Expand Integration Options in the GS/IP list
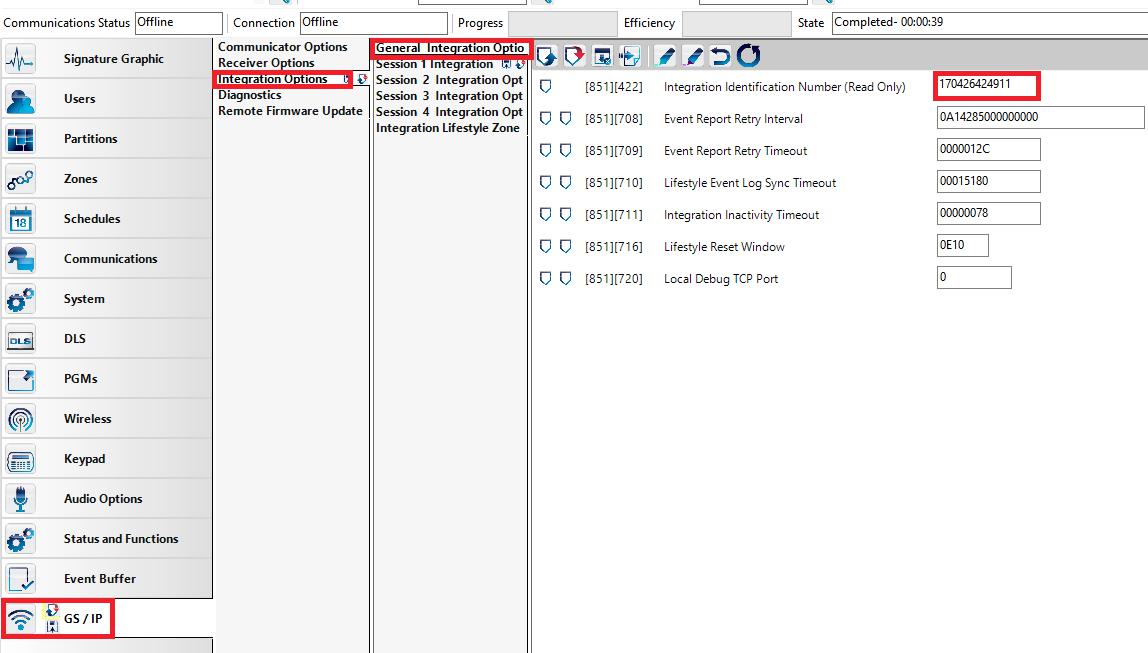 [x=273, y=79]
